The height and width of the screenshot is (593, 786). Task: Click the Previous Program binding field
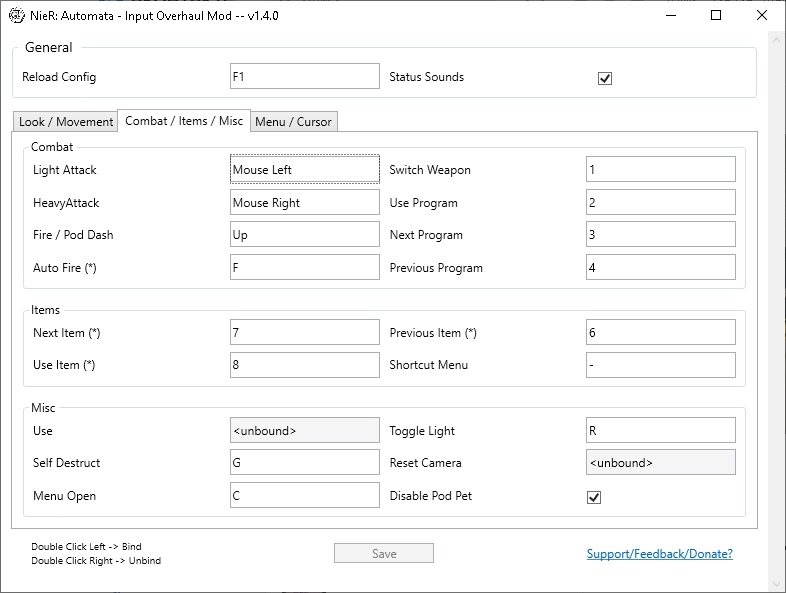[661, 267]
